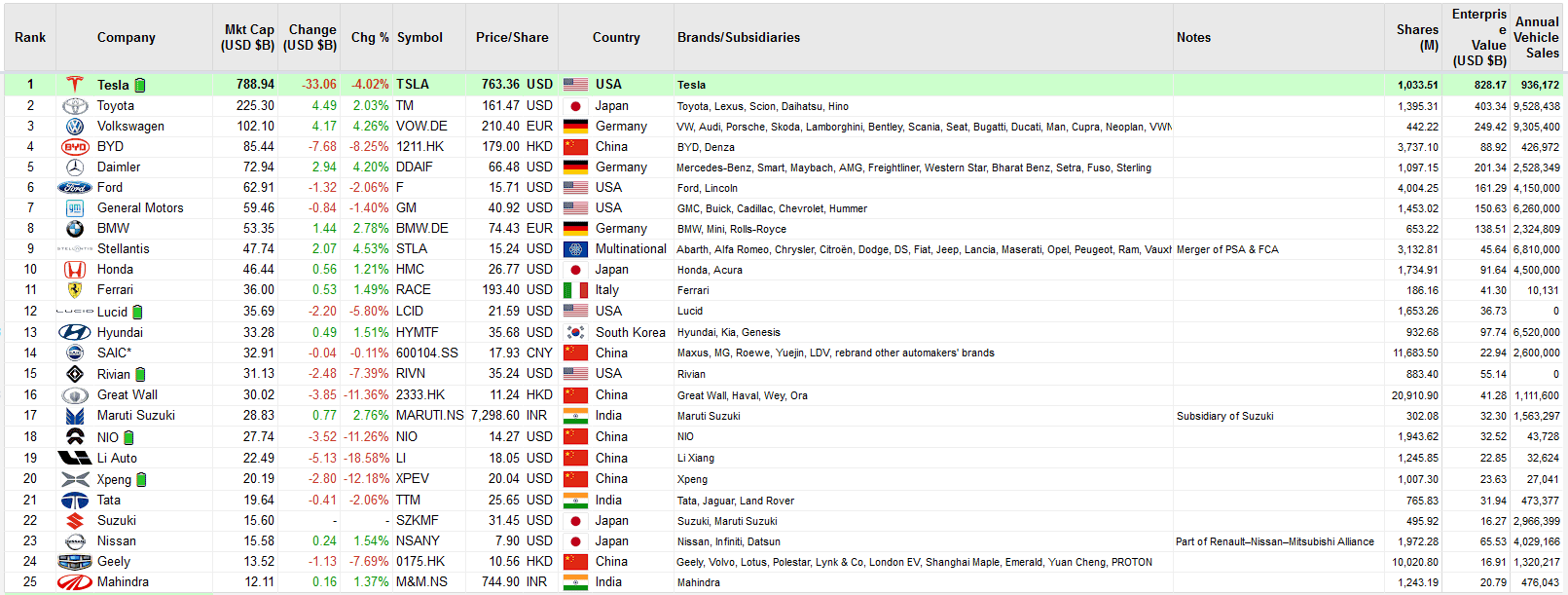Click the Nissan logo icon
Screen dimensions: 1568x595
coord(75,541)
